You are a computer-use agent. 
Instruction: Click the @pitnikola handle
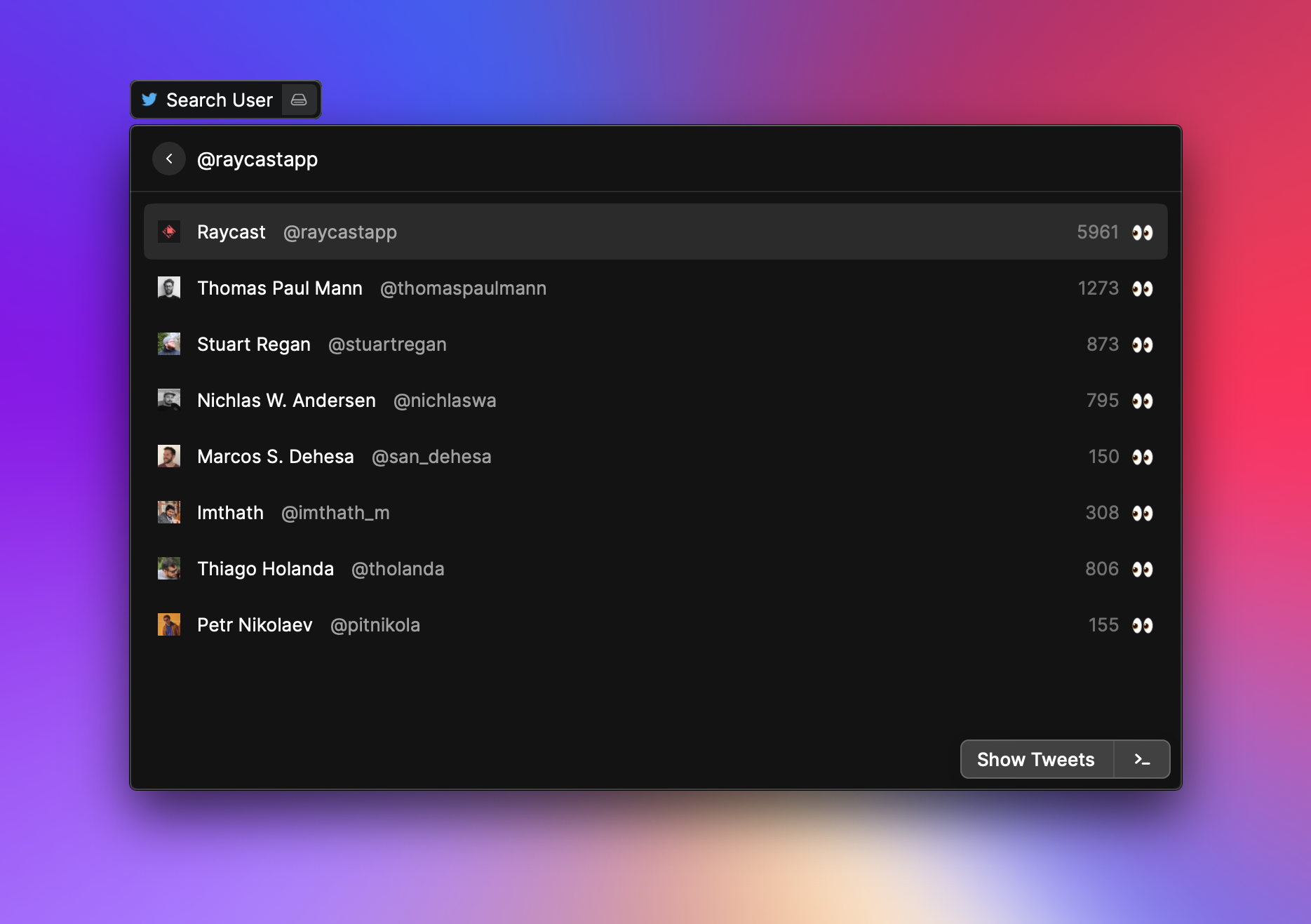pyautogui.click(x=375, y=625)
